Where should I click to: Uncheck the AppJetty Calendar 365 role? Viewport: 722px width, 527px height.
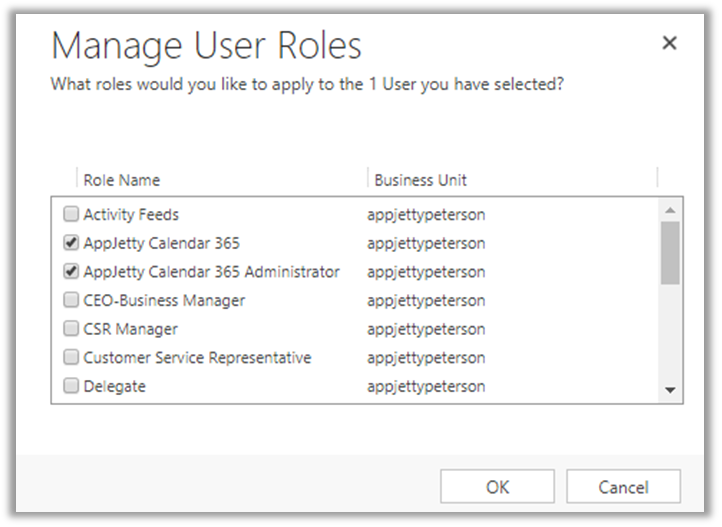[71, 243]
